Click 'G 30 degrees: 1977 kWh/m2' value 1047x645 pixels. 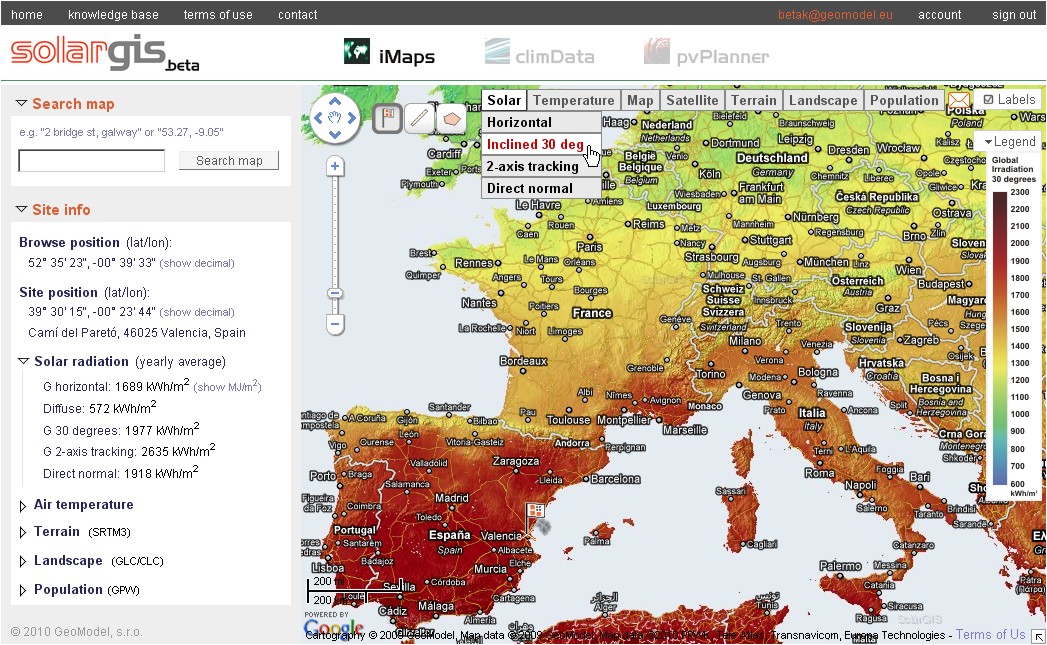(121, 430)
